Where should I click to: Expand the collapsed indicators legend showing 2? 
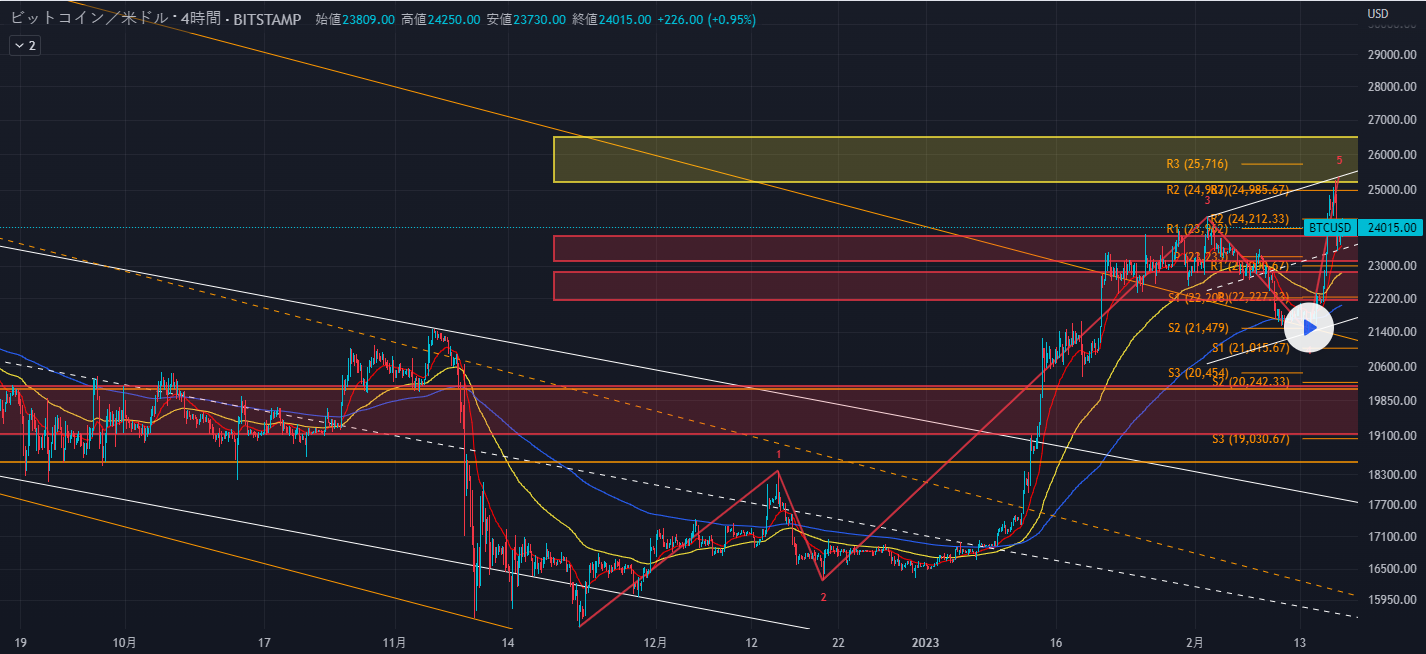pyautogui.click(x=25, y=46)
